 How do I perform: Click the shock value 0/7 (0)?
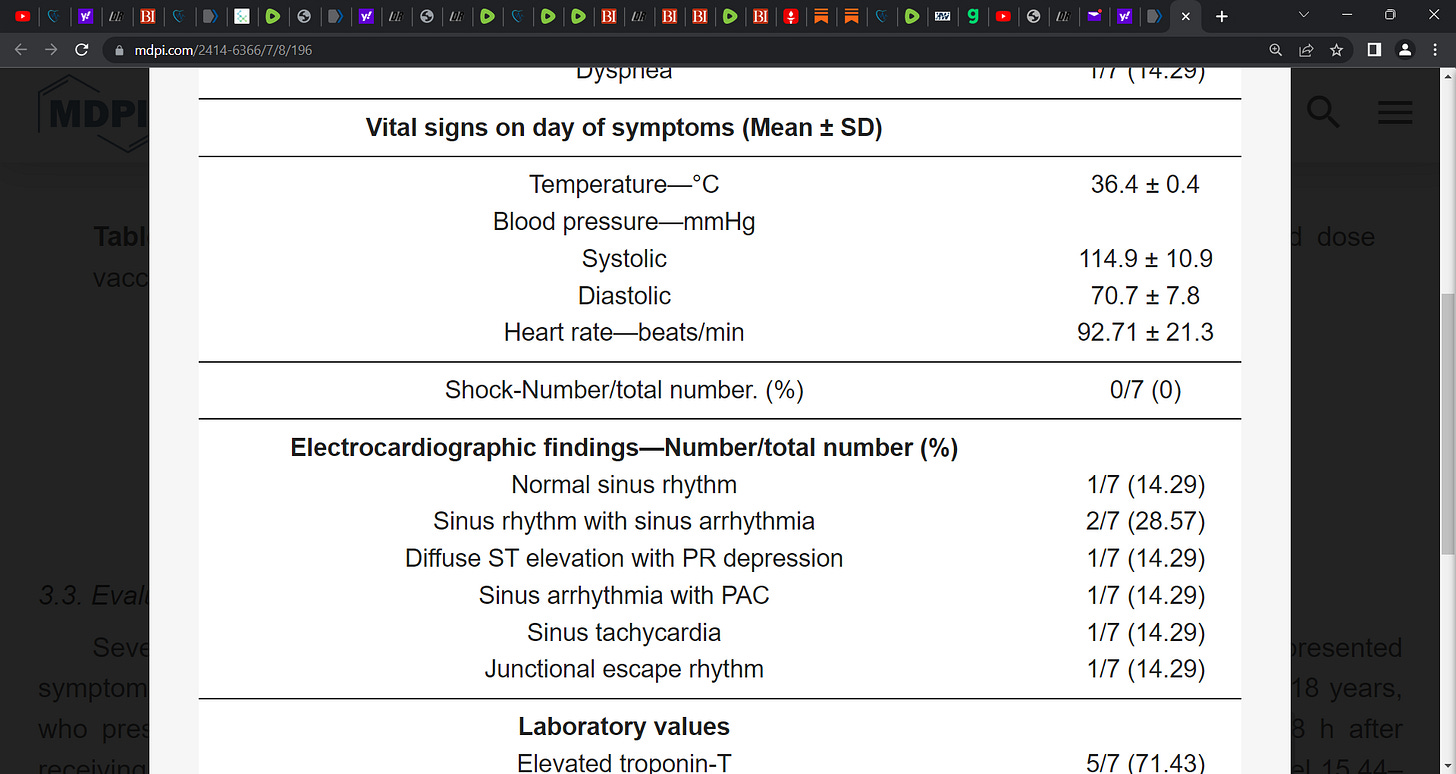pos(1145,390)
